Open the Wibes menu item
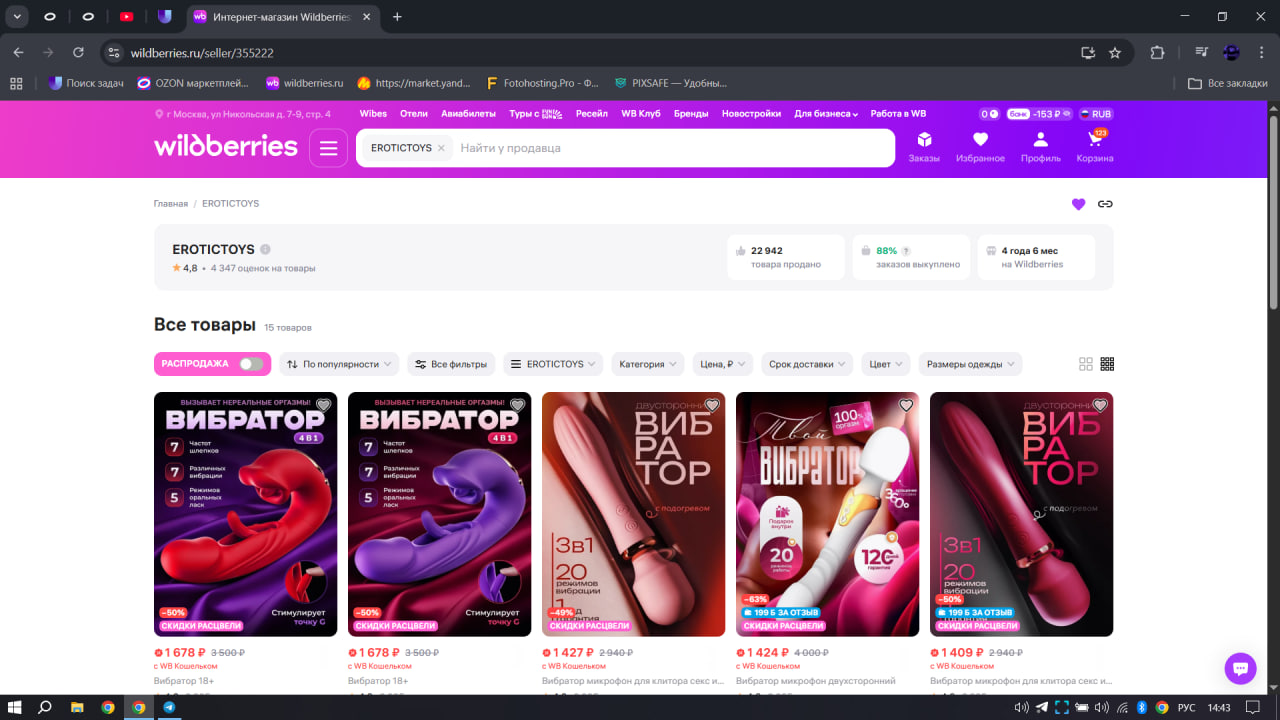The height and width of the screenshot is (720, 1280). 373,114
